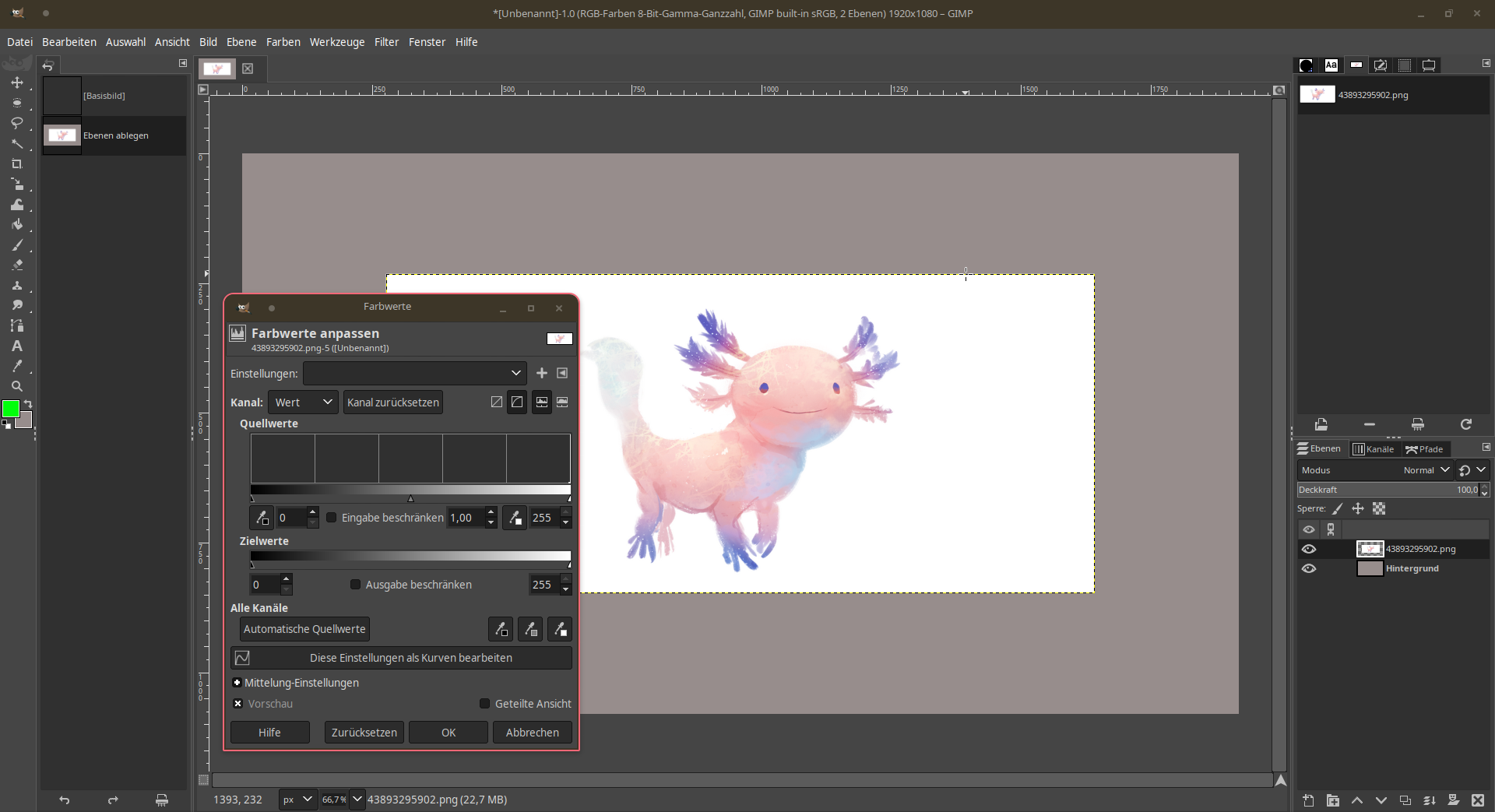Confirm Farbwerte dialog with OK
The image size is (1495, 812).
click(448, 733)
